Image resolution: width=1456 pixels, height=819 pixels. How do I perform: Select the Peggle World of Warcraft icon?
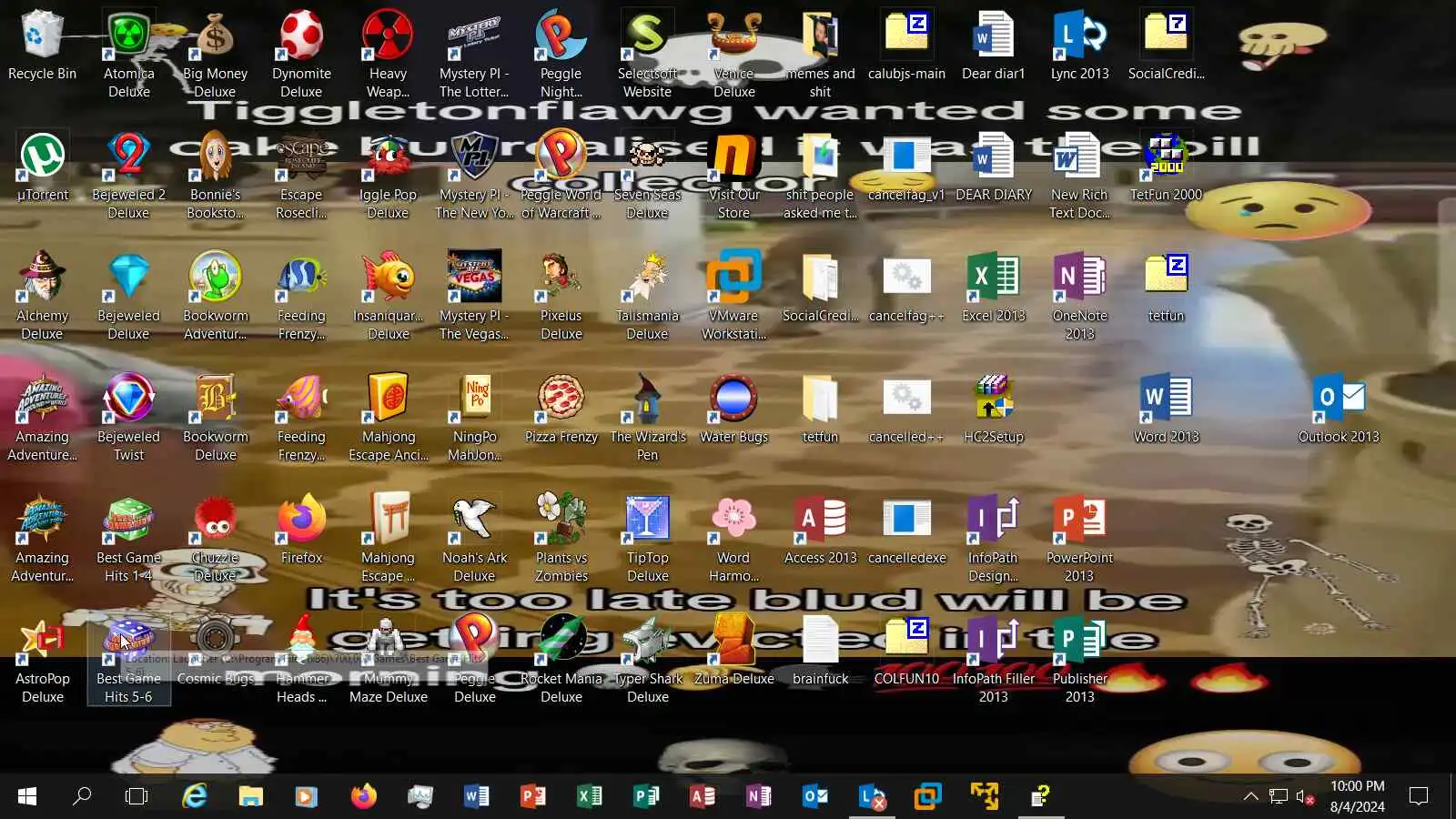tap(561, 176)
